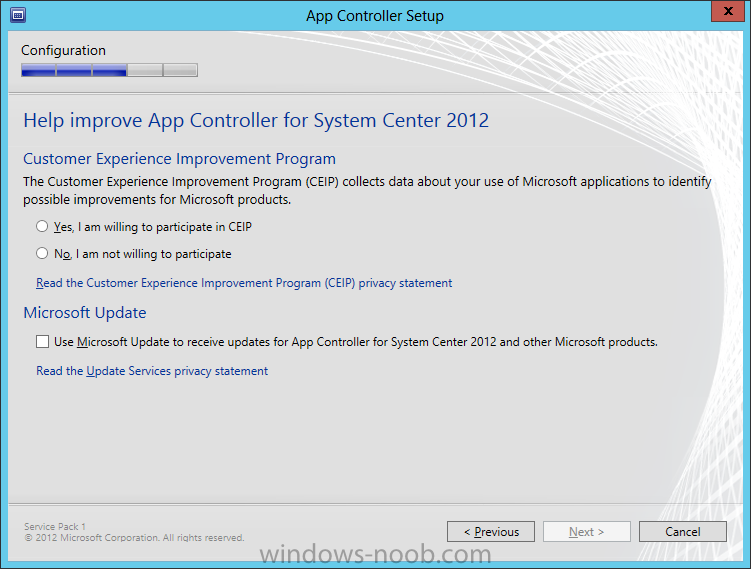Go back with the Previous button

491,532
